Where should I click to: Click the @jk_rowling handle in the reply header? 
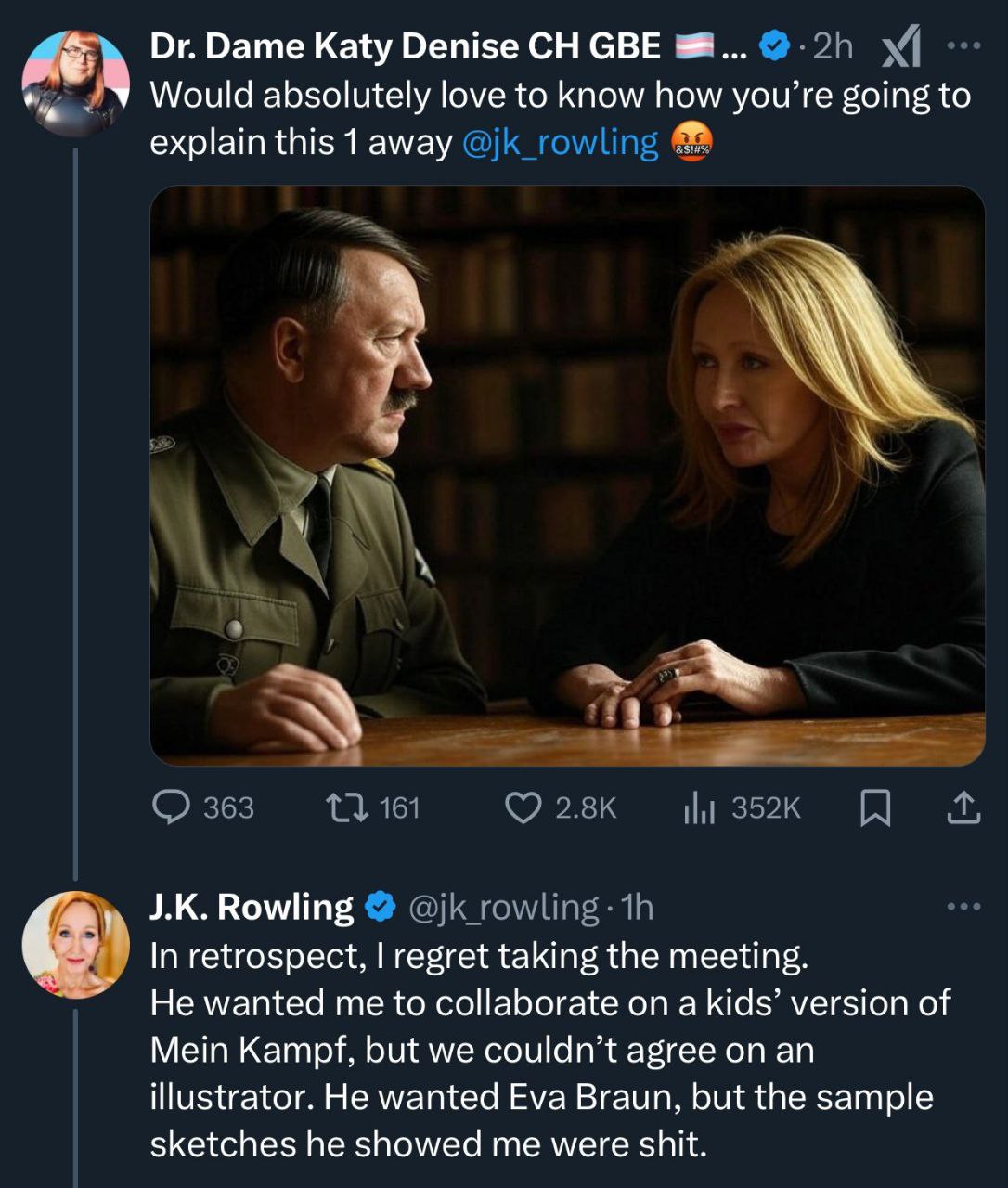pyautogui.click(x=503, y=907)
